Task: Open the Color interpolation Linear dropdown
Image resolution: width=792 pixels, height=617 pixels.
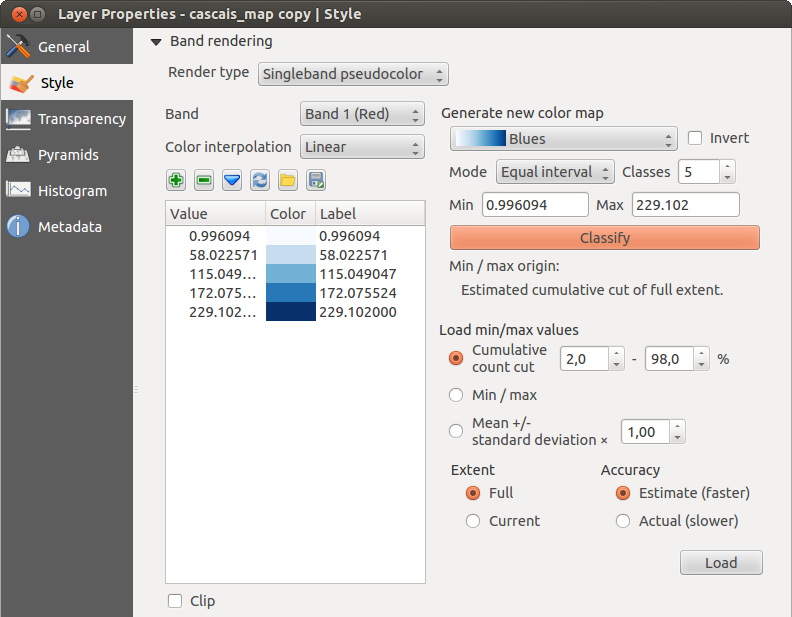Action: [362, 147]
